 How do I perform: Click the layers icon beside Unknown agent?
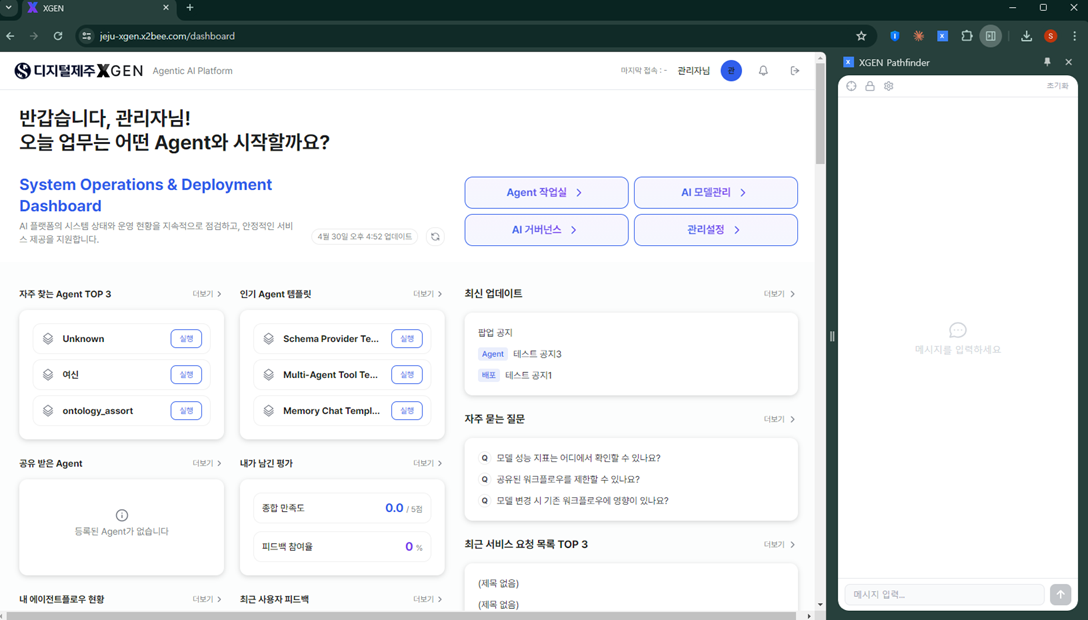coord(48,338)
